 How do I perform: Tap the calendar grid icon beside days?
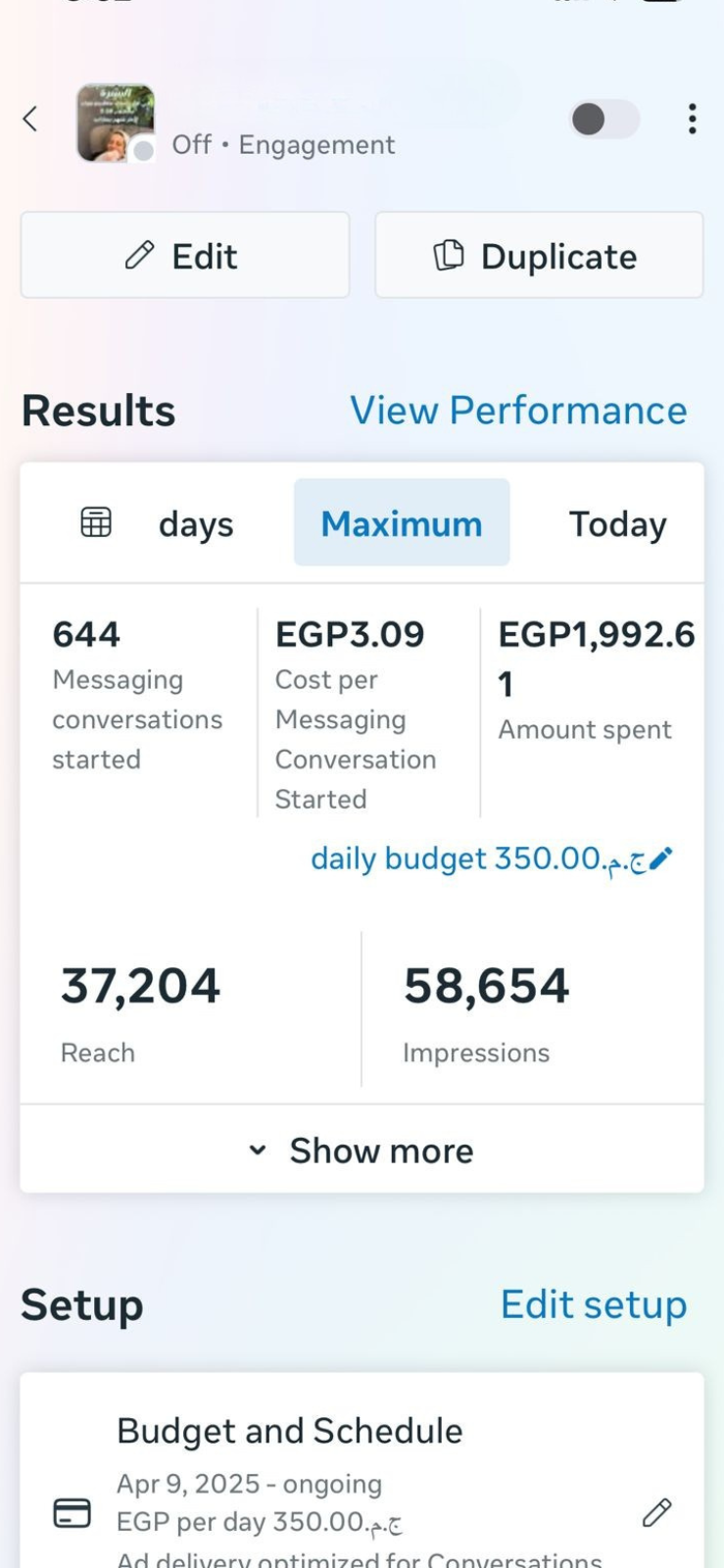tap(96, 522)
